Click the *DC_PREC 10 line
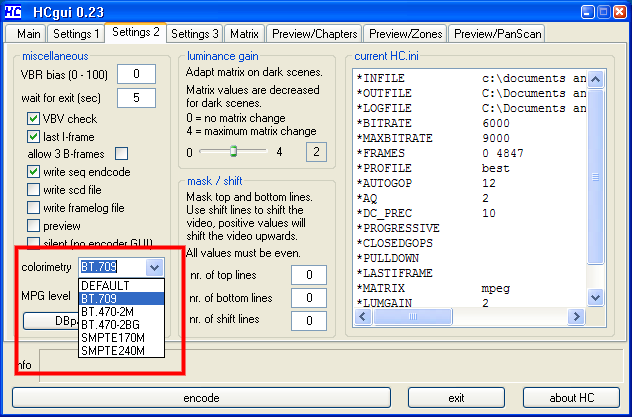This screenshot has height=417, width=632. pyautogui.click(x=426, y=213)
